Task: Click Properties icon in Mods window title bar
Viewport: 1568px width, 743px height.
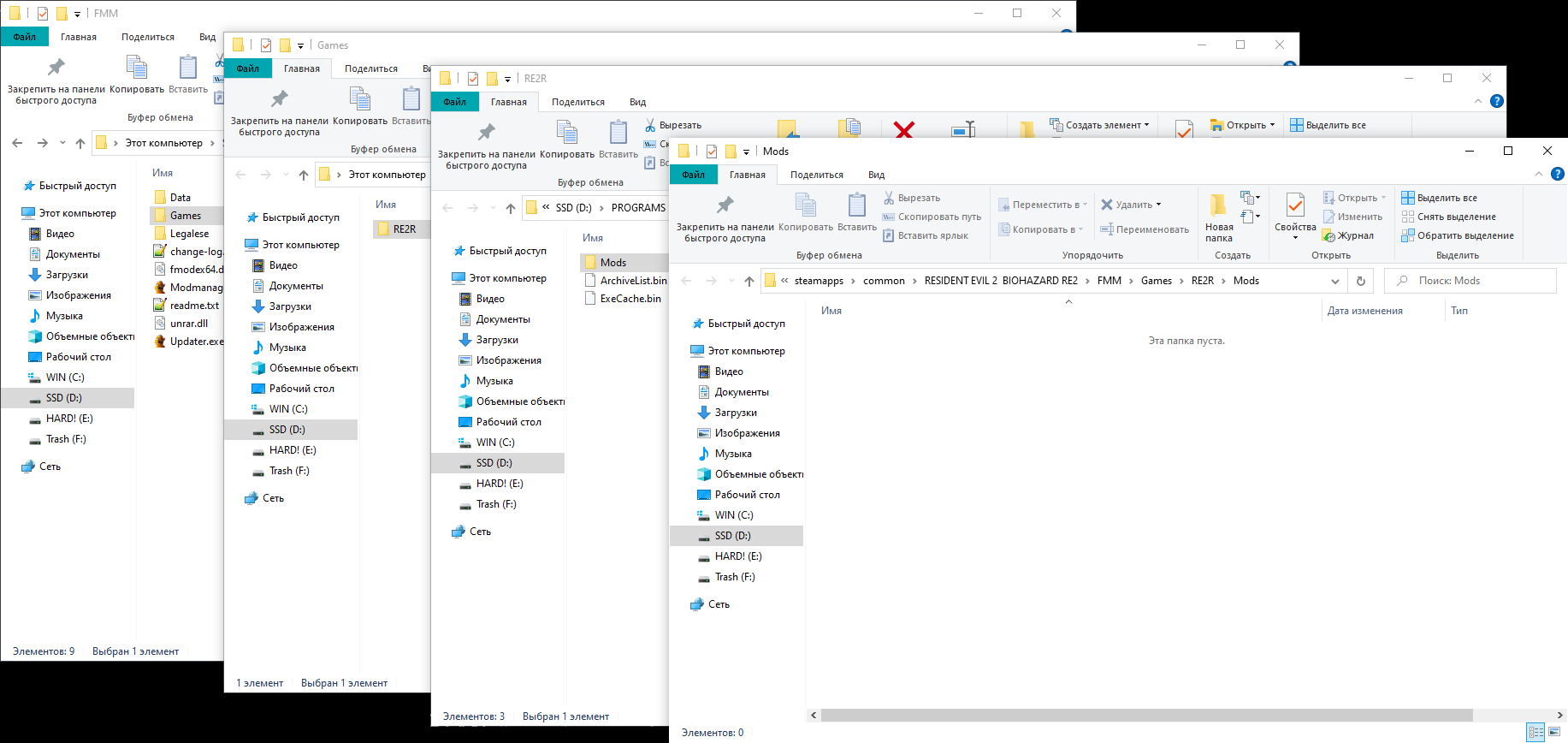Action: click(x=711, y=152)
